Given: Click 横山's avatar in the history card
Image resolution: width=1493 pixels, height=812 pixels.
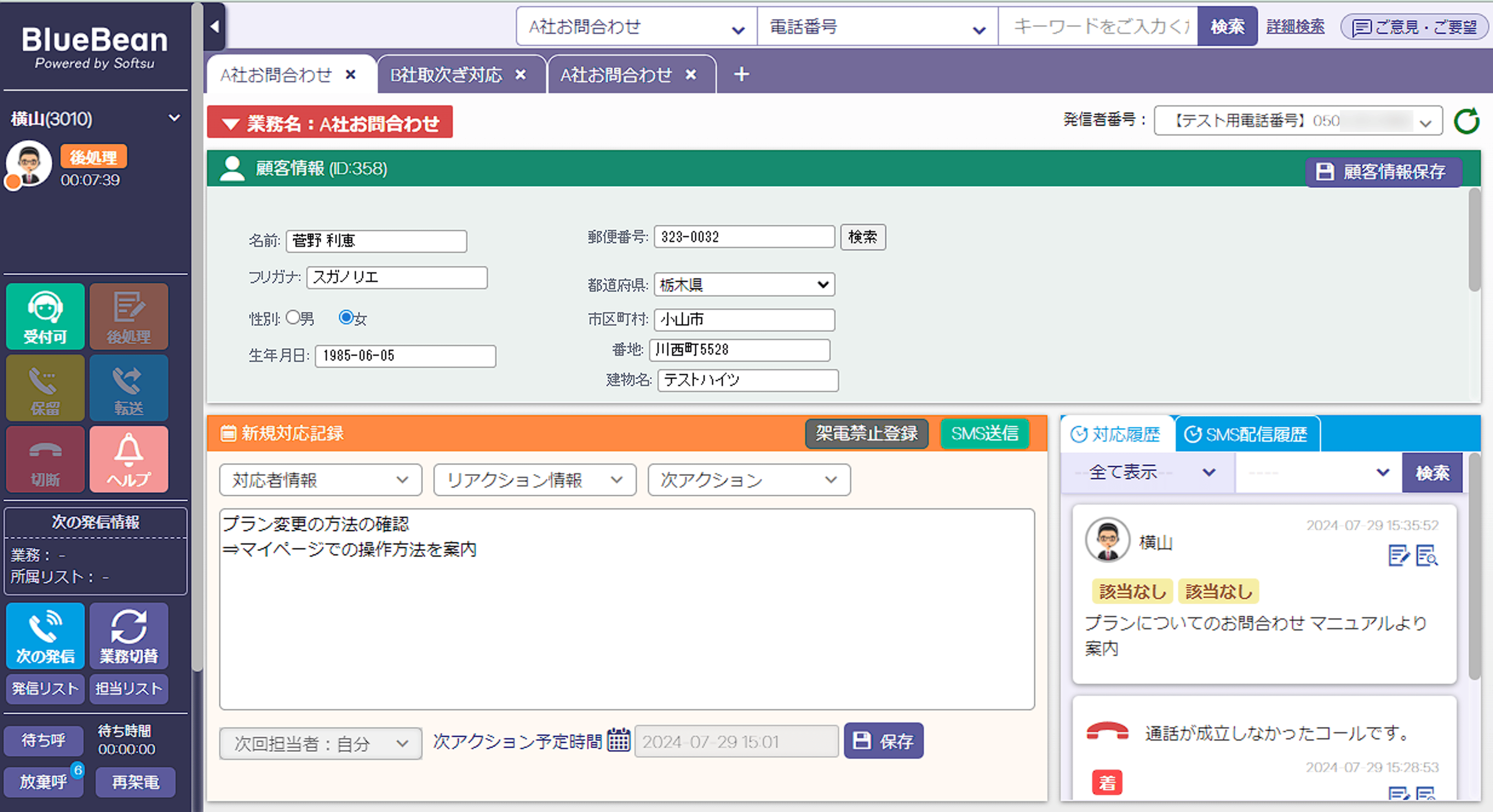Looking at the screenshot, I should coord(1108,540).
